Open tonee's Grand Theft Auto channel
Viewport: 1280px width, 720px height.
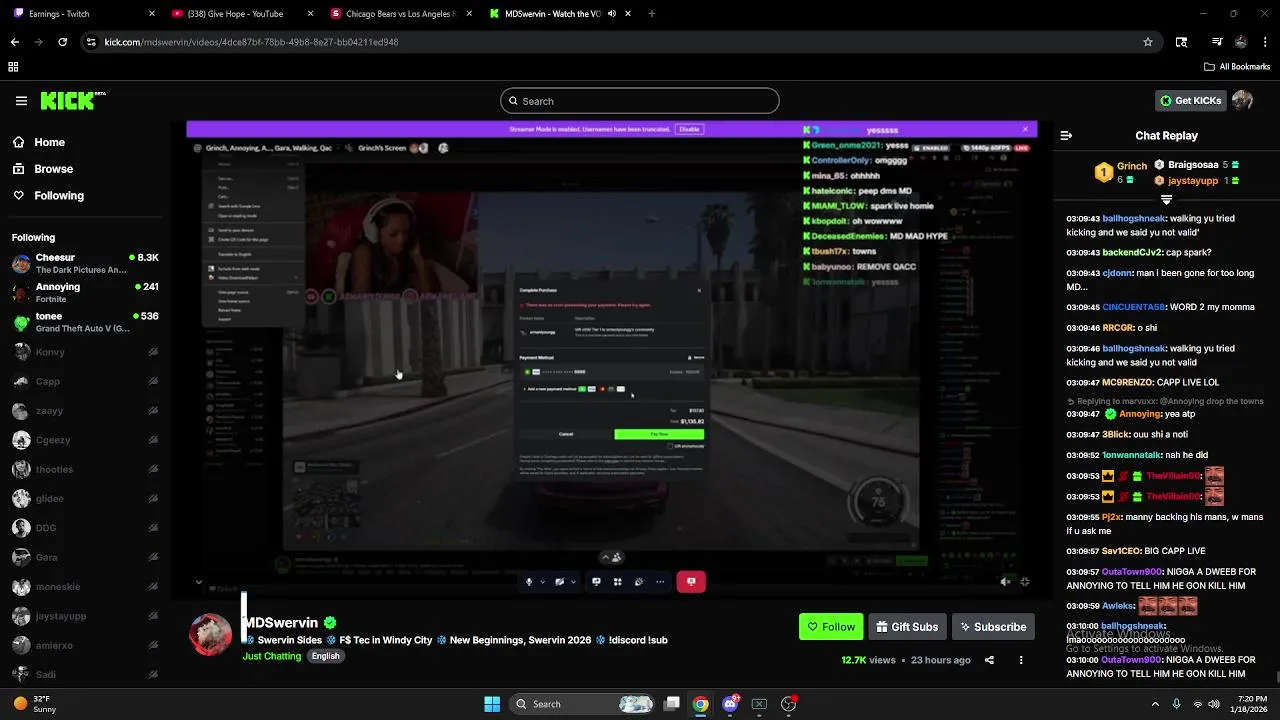click(85, 322)
